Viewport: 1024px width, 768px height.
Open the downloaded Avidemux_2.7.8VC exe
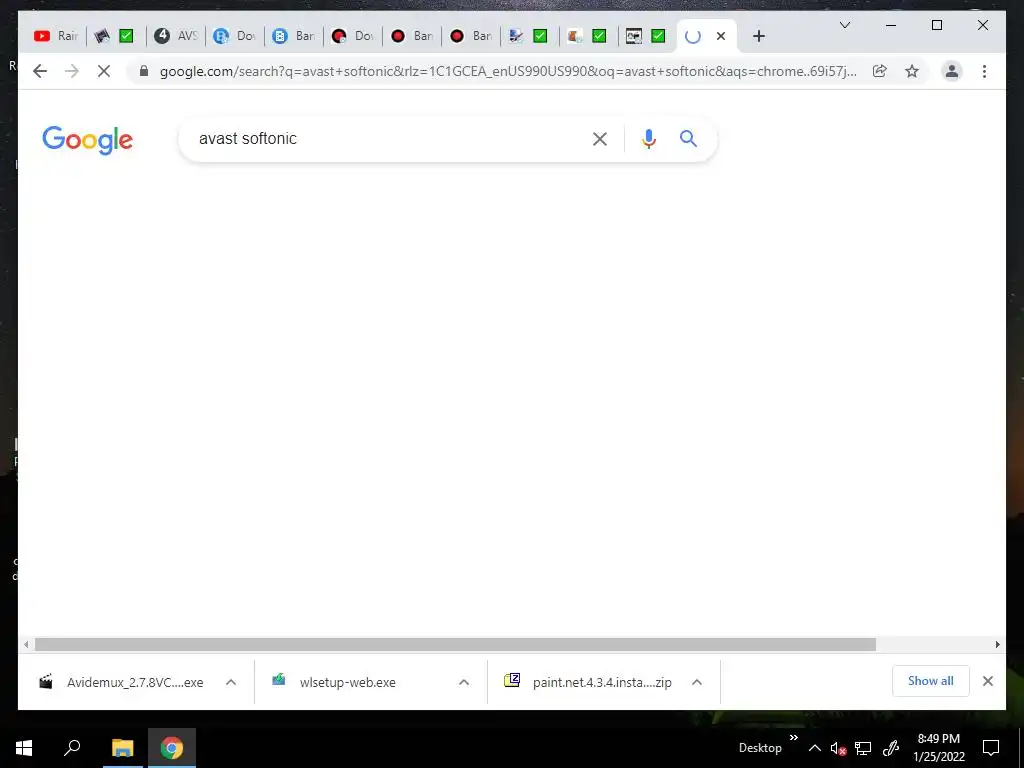pos(121,682)
